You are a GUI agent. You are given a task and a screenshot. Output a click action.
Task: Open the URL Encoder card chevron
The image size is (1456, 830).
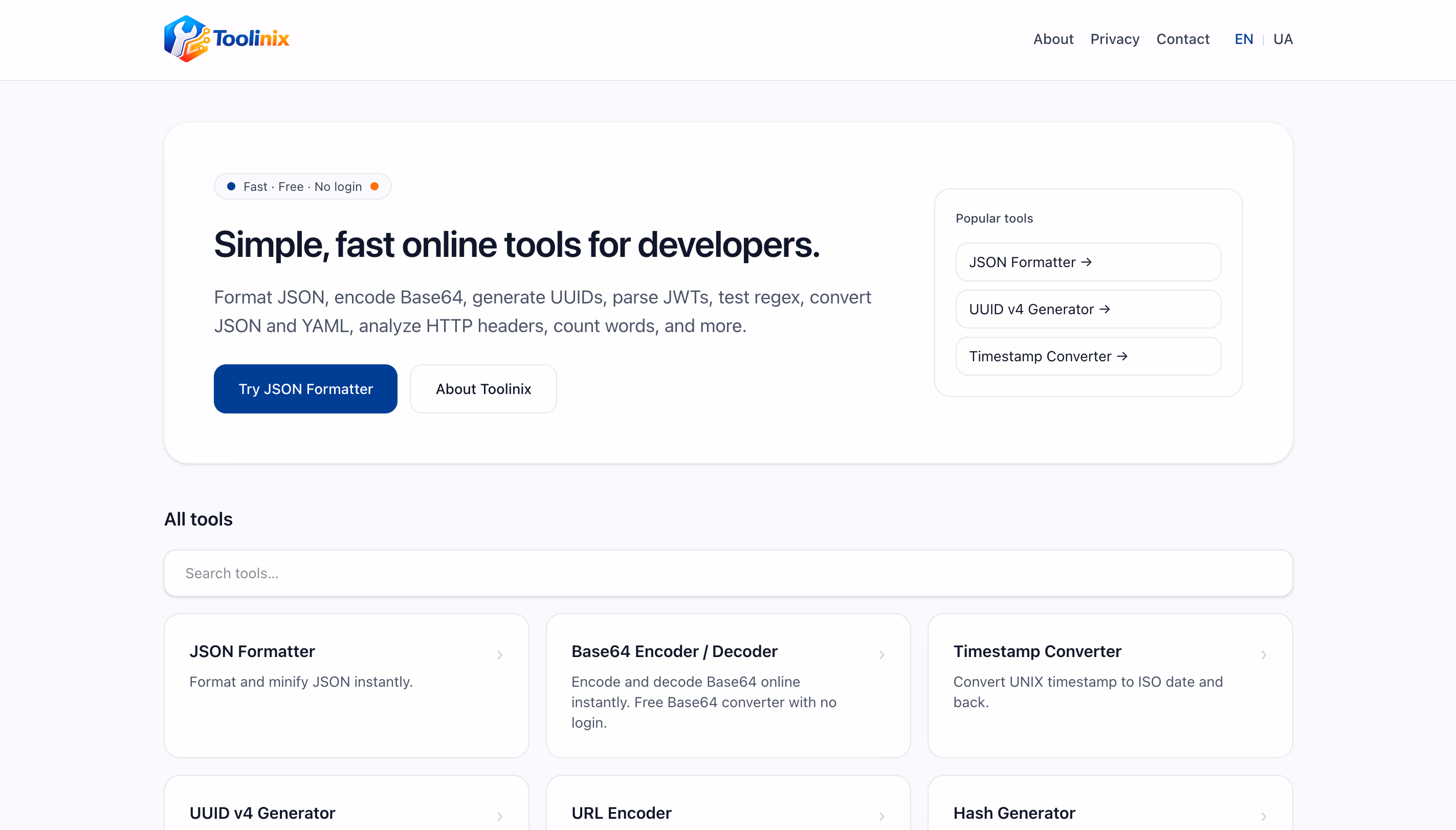point(881,816)
